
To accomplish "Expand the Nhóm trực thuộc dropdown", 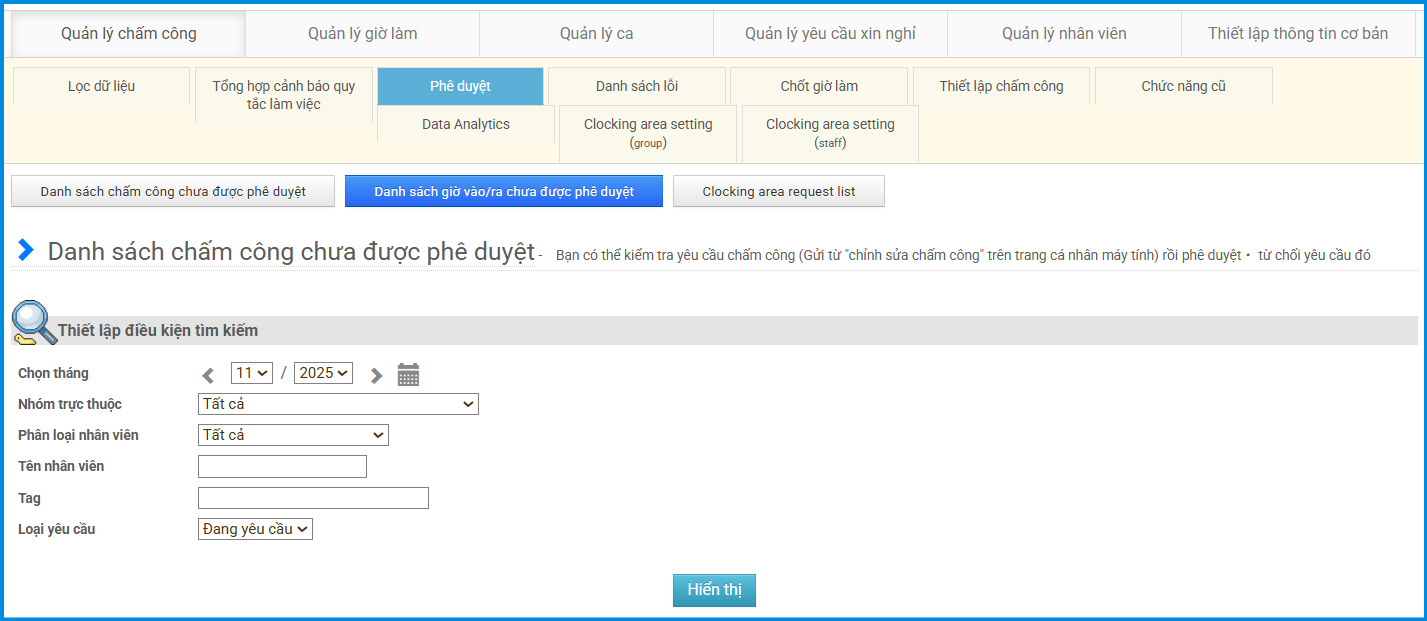I will [338, 404].
